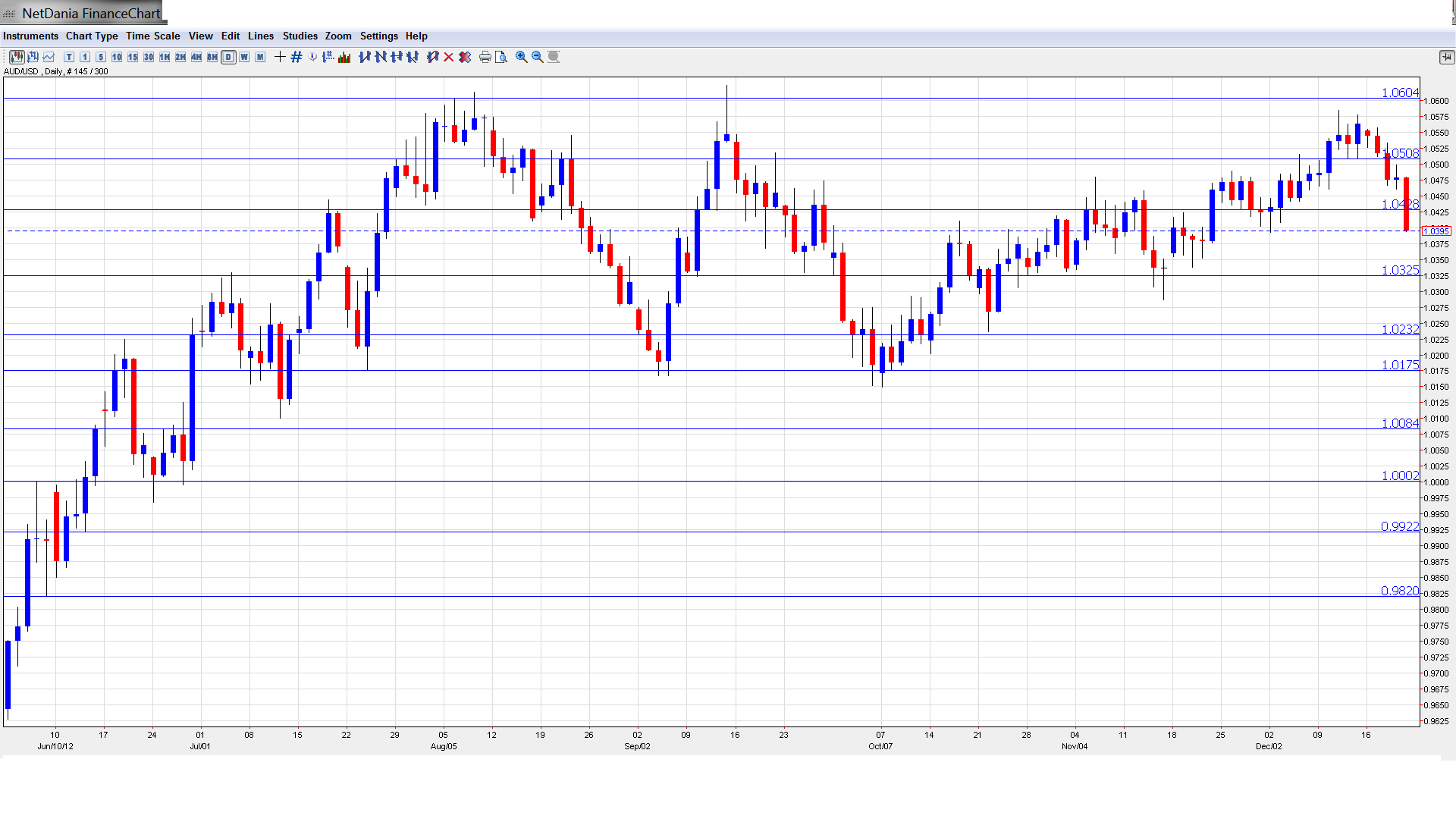Image resolution: width=1456 pixels, height=819 pixels.
Task: Choose the 30 minute time scale
Action: 149,57
